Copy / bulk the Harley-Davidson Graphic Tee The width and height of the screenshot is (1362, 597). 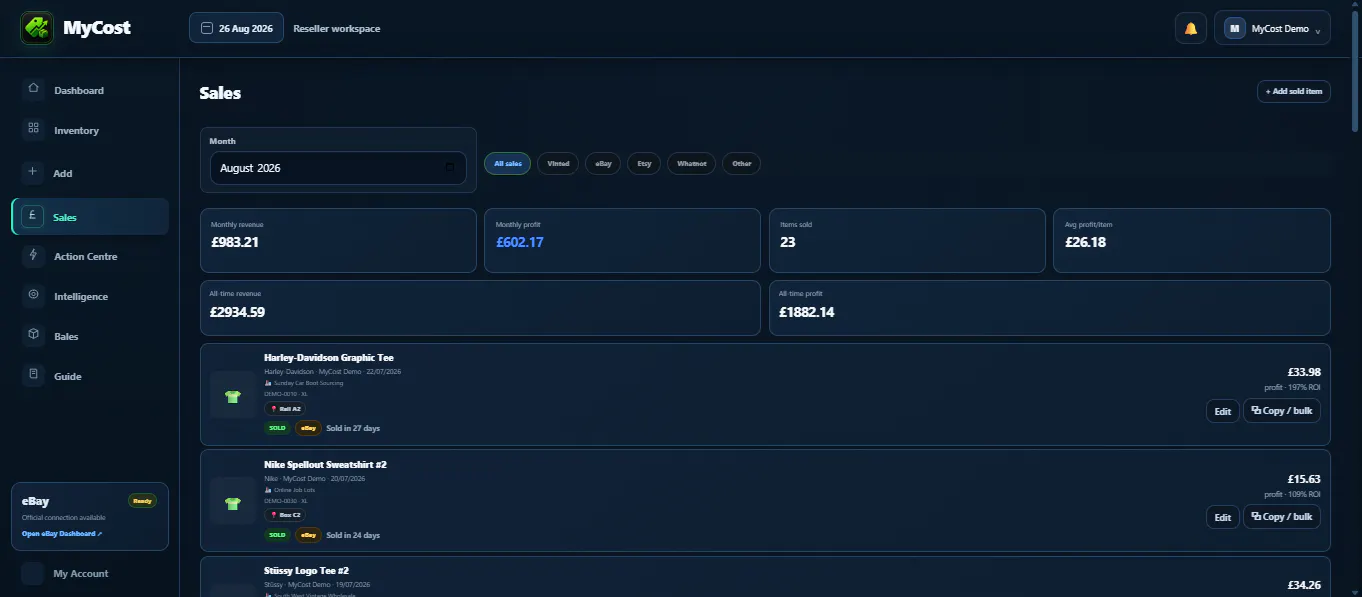[1281, 411]
